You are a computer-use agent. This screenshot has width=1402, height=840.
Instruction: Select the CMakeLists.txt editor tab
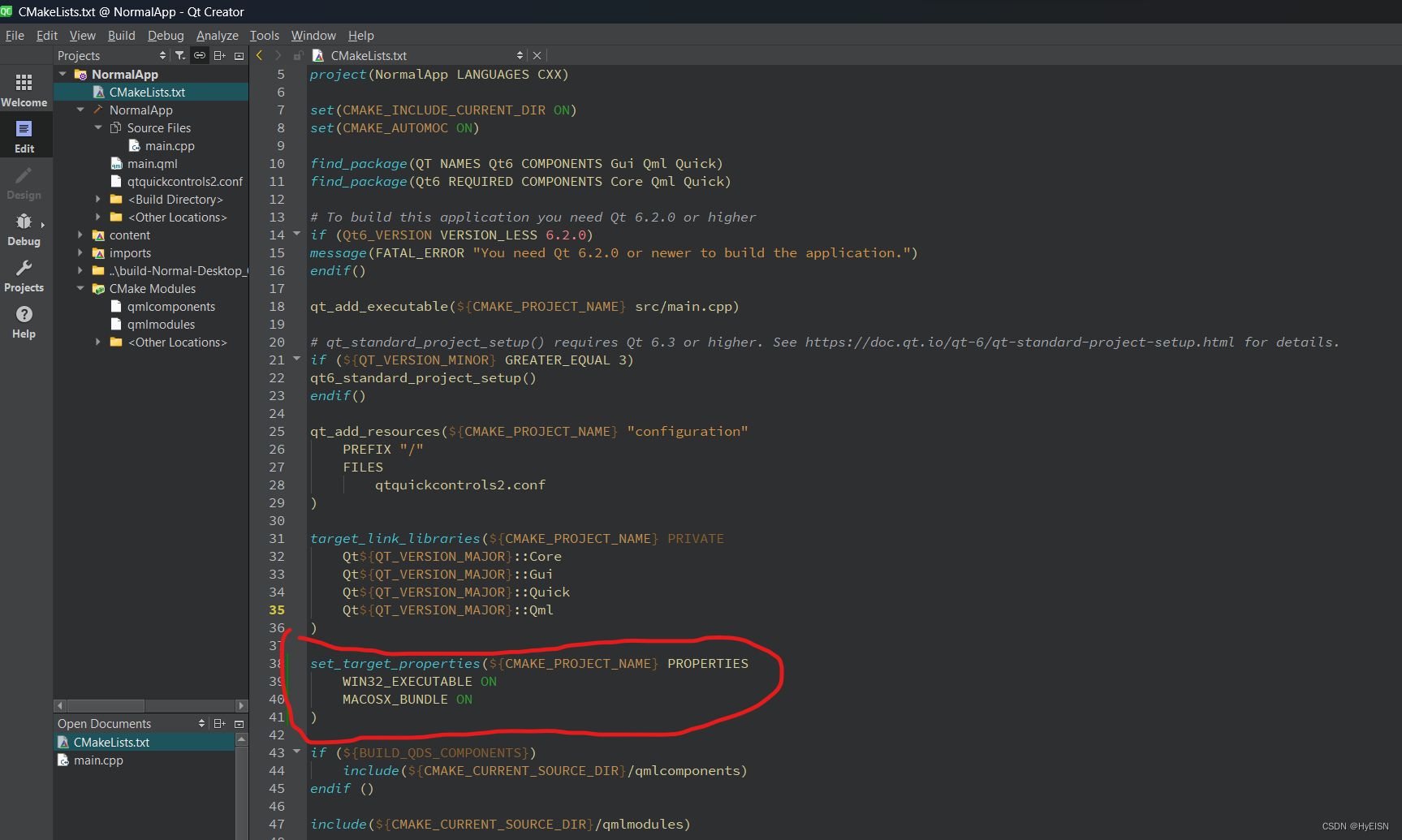[369, 55]
